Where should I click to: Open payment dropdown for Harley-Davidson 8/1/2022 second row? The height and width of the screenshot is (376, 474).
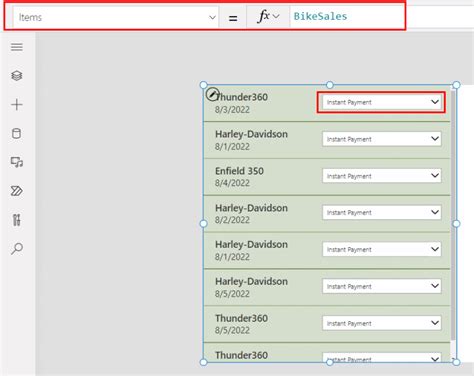tap(382, 139)
